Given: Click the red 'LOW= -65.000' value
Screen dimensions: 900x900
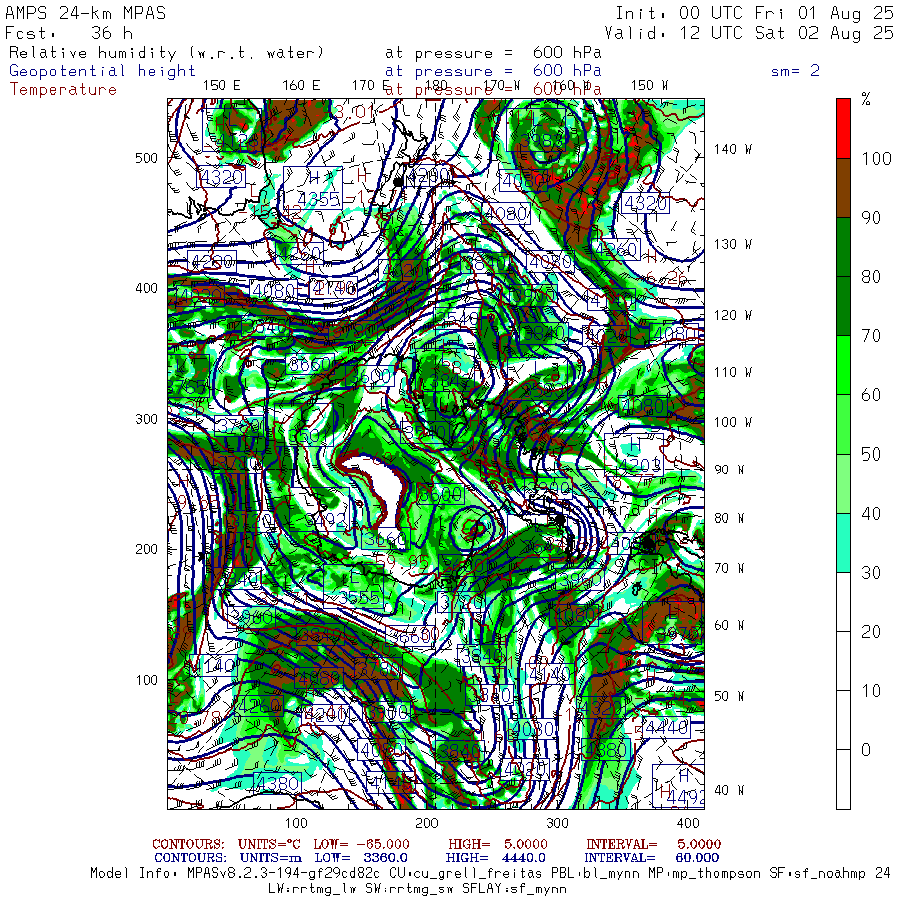Looking at the screenshot, I should click(361, 844).
